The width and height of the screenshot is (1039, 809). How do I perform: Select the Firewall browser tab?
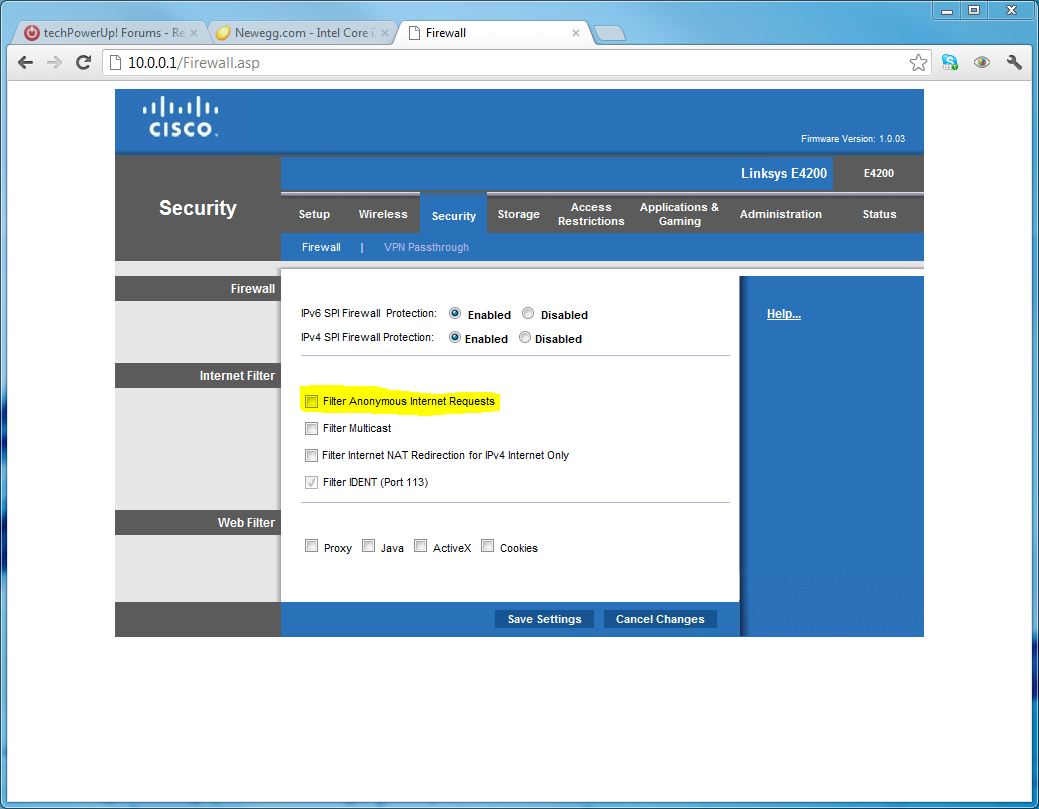coord(494,32)
